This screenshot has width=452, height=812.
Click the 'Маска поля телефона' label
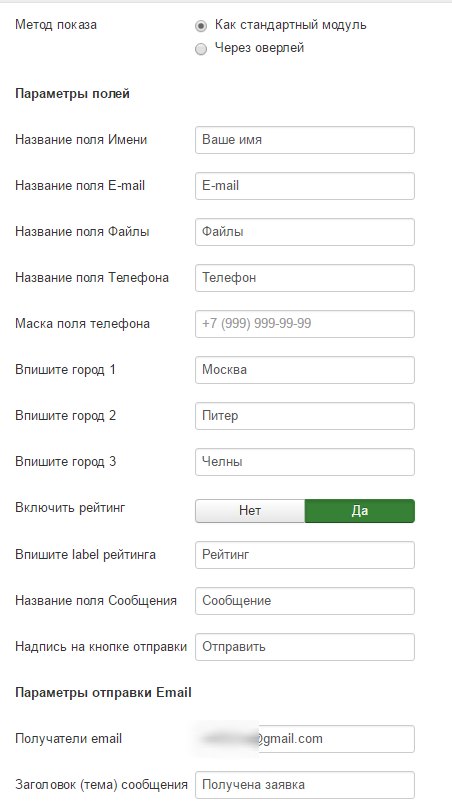82,324
